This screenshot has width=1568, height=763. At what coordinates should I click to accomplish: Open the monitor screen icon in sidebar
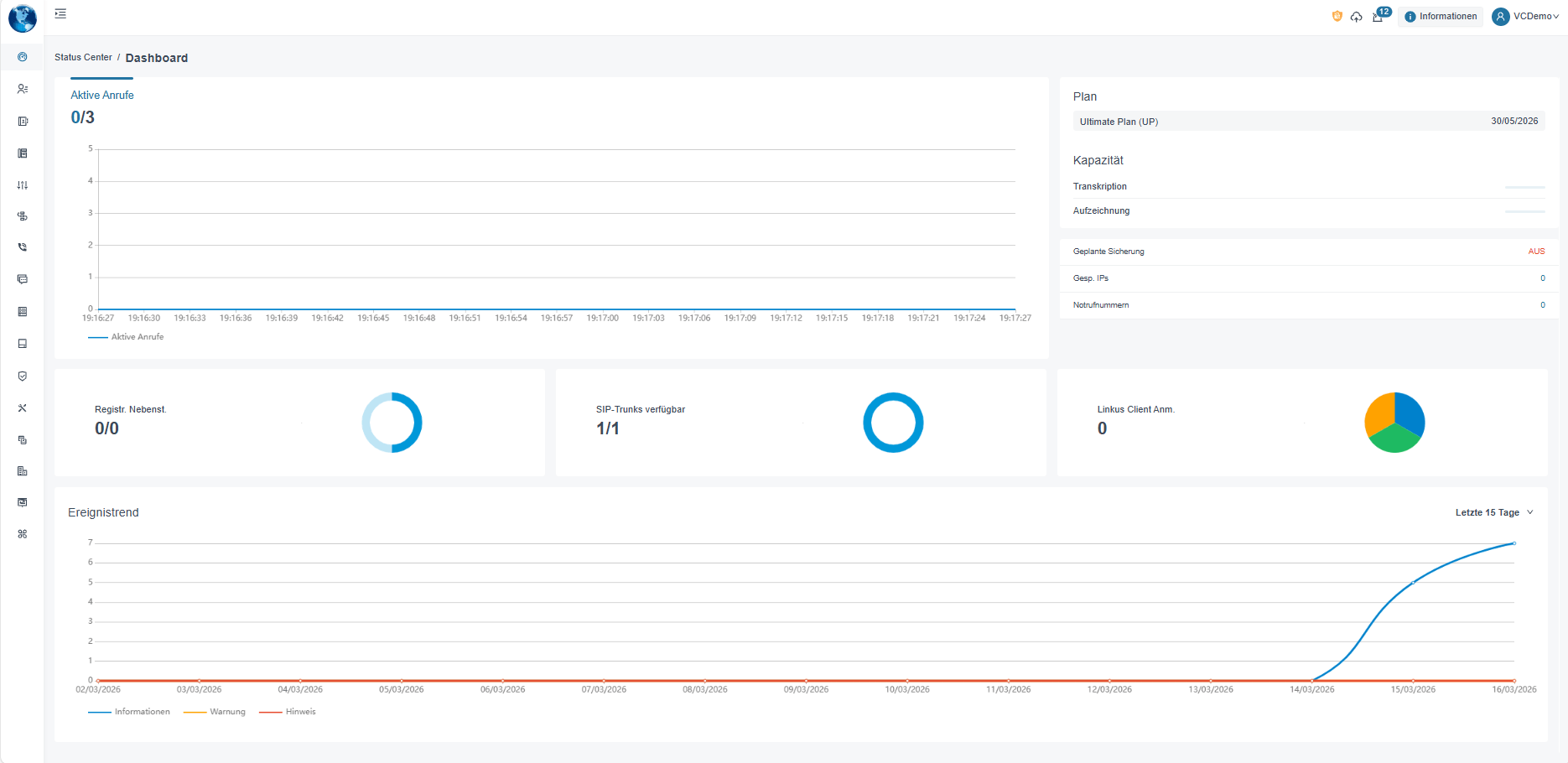coord(23,502)
